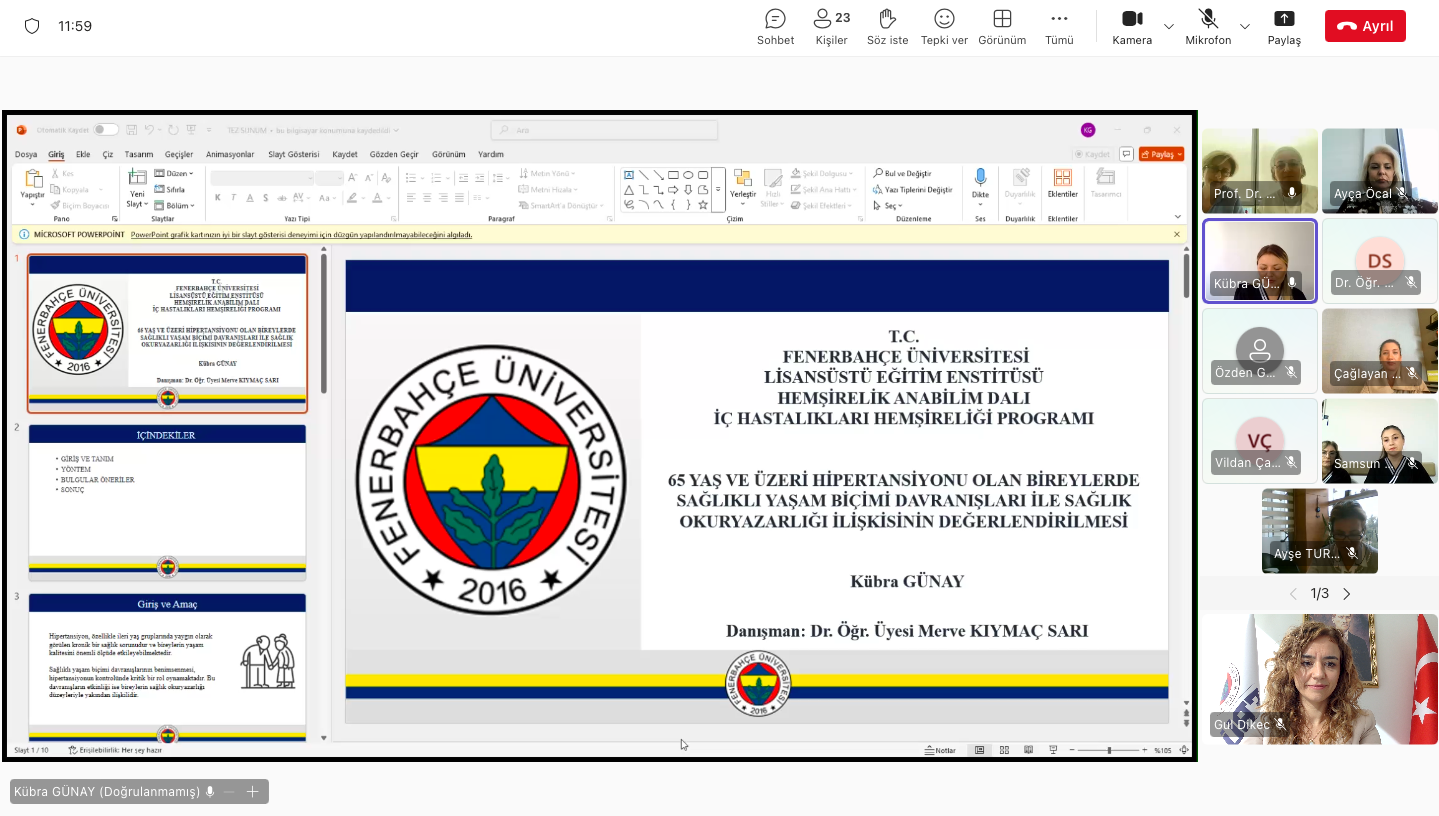
Task: Toggle Otomatik Kaydet switch in PowerPoint
Action: click(106, 130)
